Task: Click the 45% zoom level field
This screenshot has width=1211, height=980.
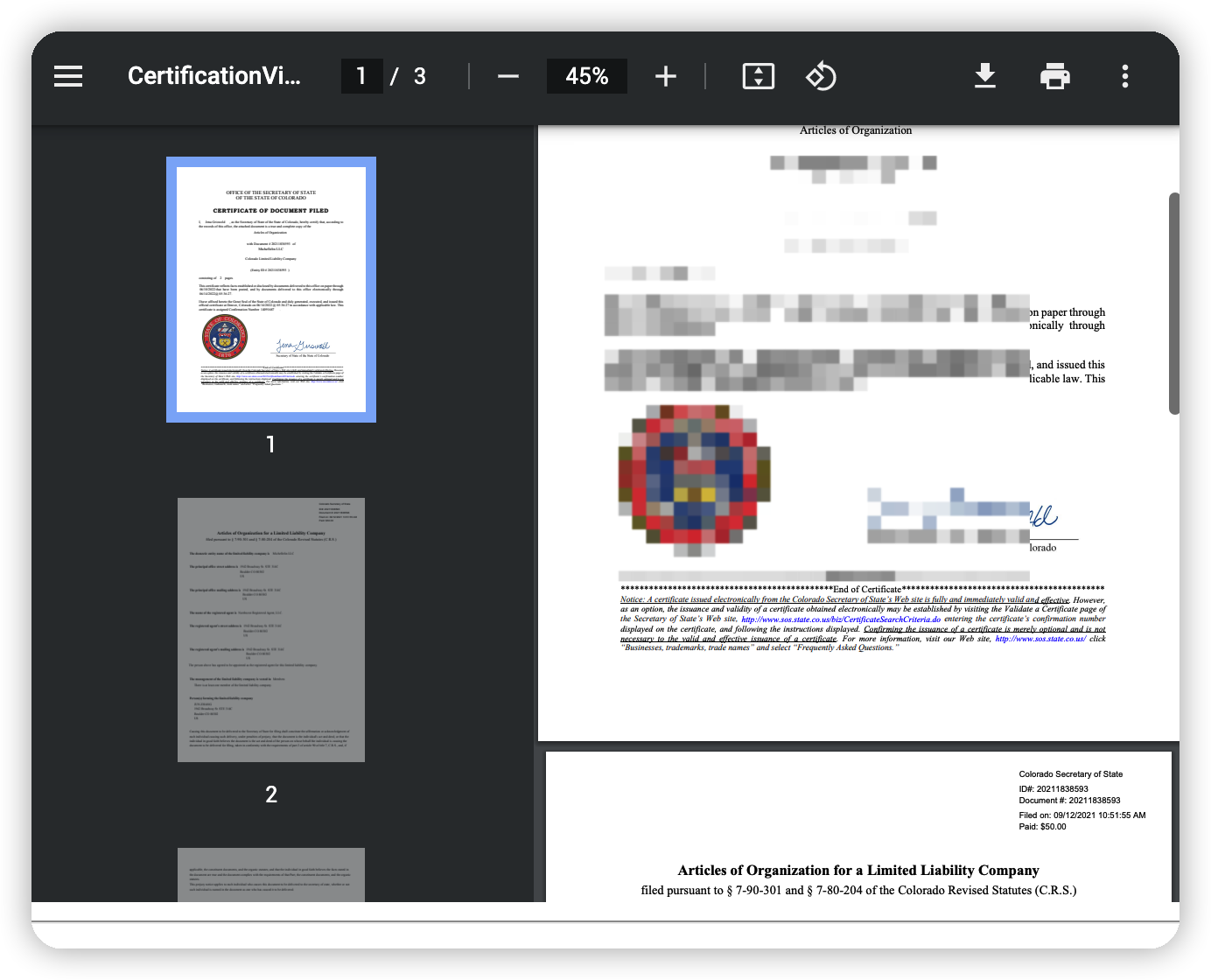Action: click(586, 76)
